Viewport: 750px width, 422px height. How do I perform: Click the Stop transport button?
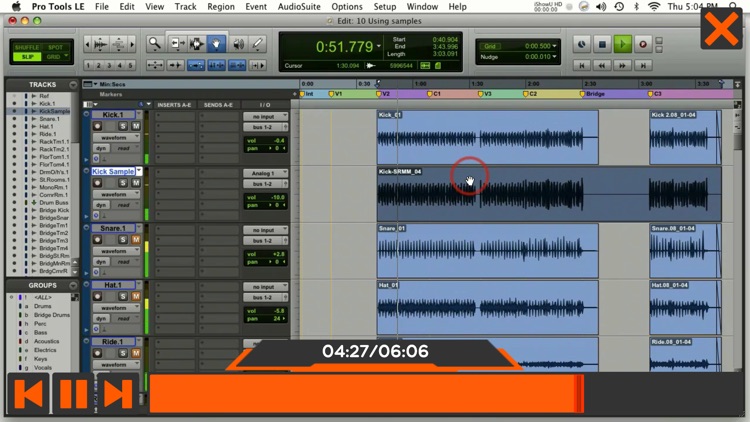pyautogui.click(x=602, y=44)
